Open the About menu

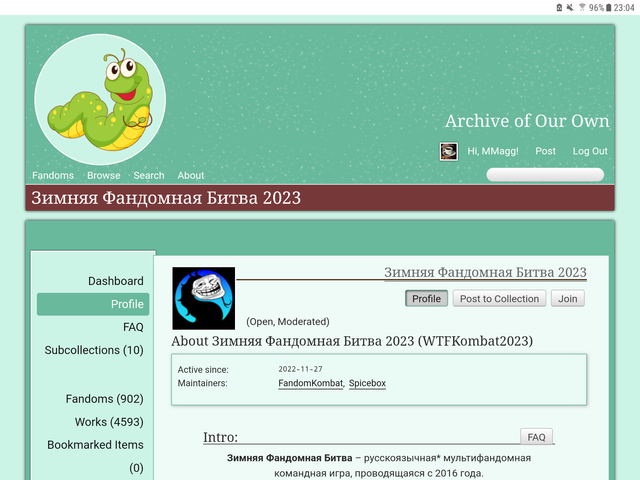[x=191, y=176]
